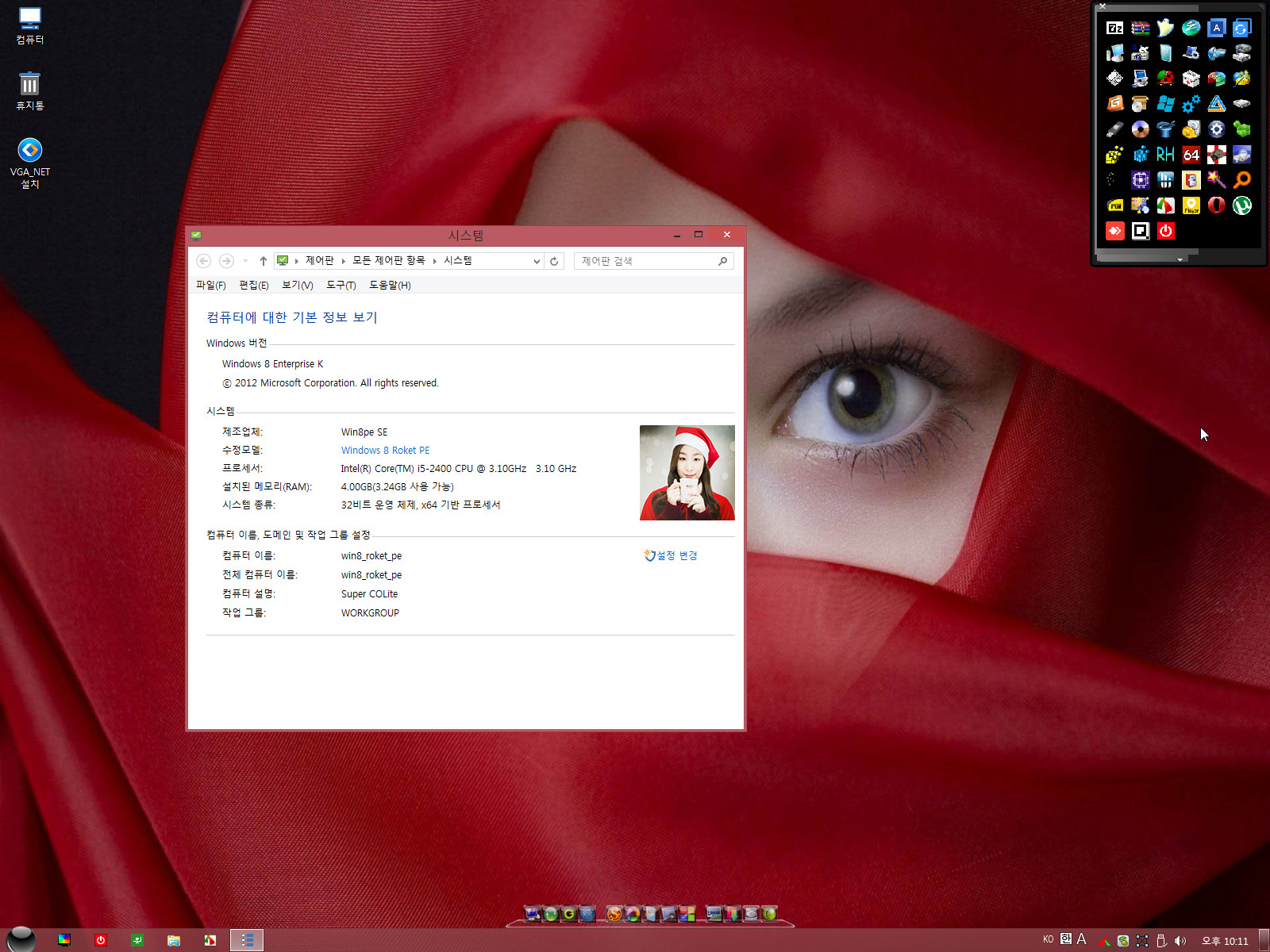Open the 도움말(H) menu
The width and height of the screenshot is (1270, 952).
390,285
